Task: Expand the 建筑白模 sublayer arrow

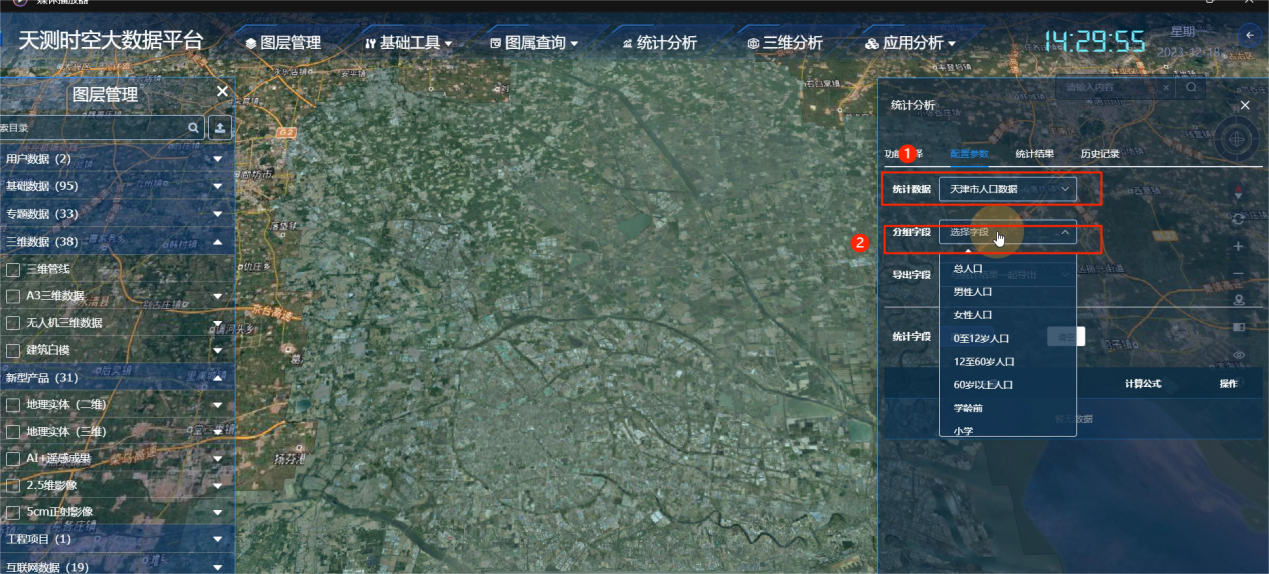Action: [218, 350]
